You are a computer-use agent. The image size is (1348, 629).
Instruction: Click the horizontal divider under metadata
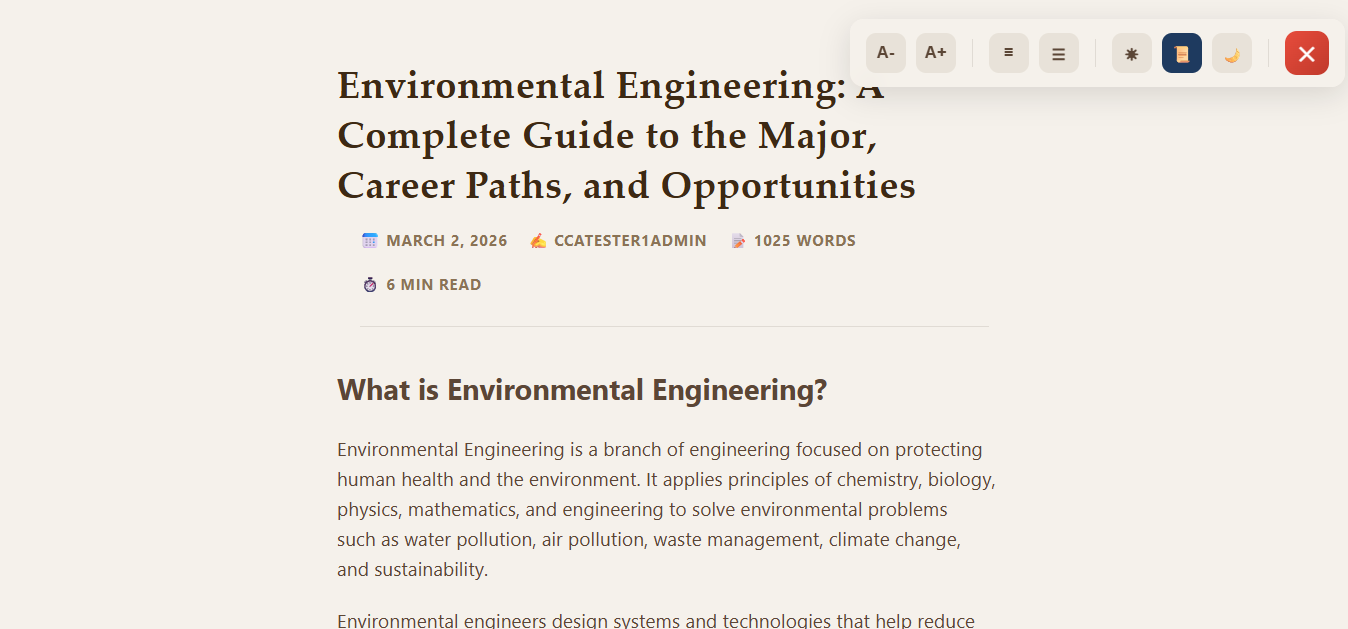point(674,326)
